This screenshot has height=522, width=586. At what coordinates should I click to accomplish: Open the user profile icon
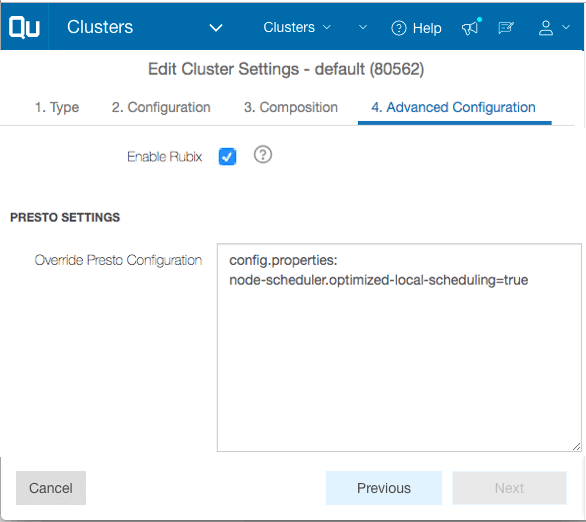(546, 28)
